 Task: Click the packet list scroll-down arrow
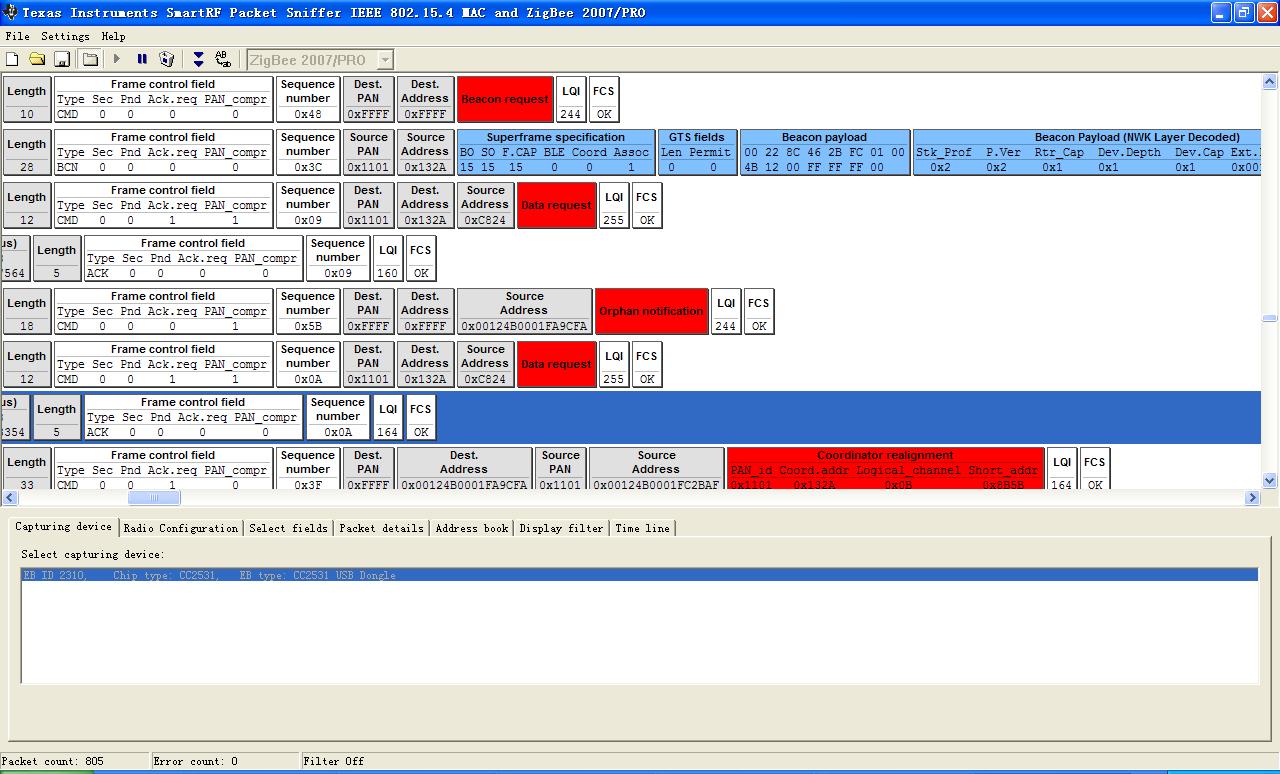tap(1270, 480)
